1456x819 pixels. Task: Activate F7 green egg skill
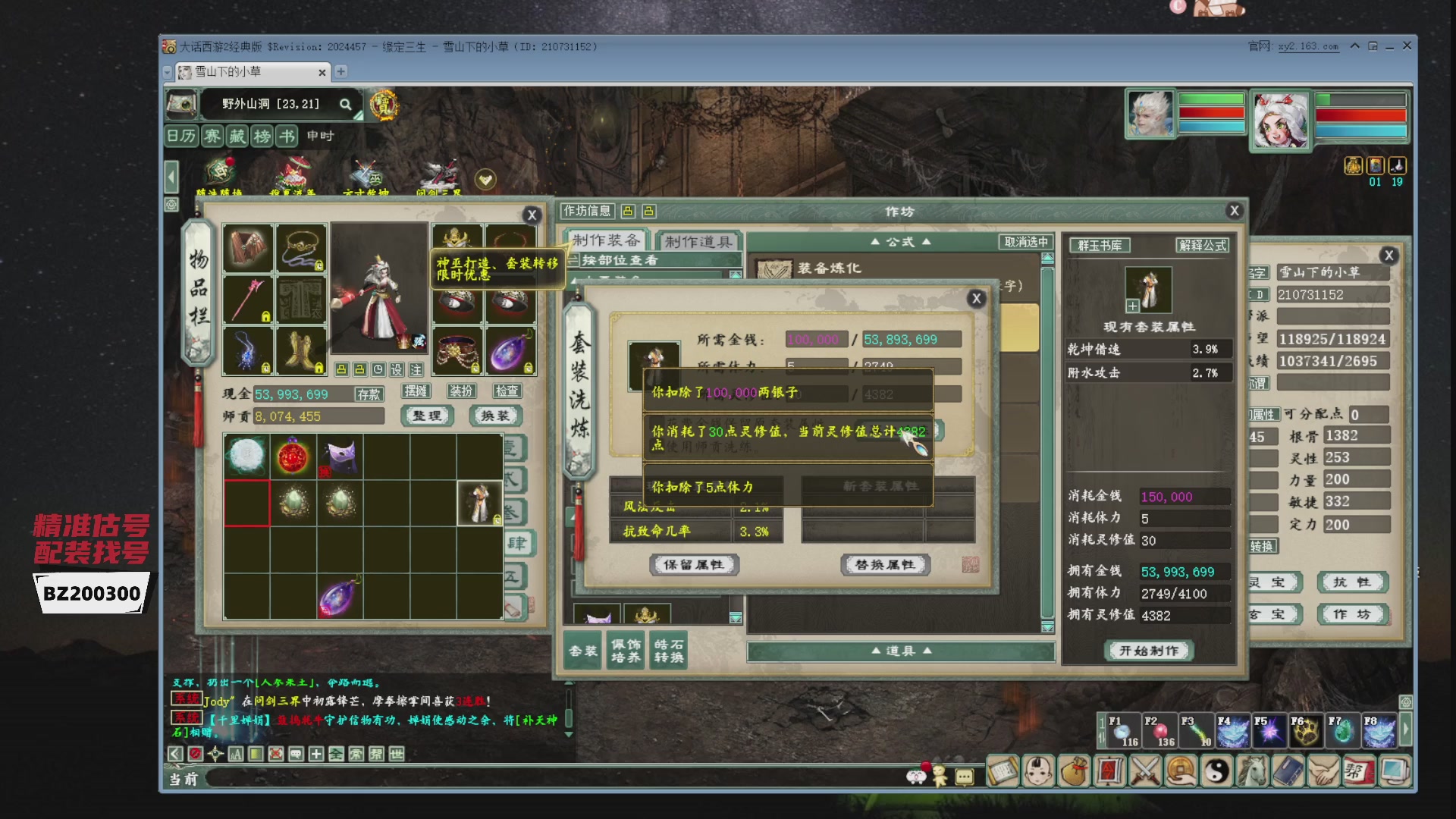point(1342,731)
